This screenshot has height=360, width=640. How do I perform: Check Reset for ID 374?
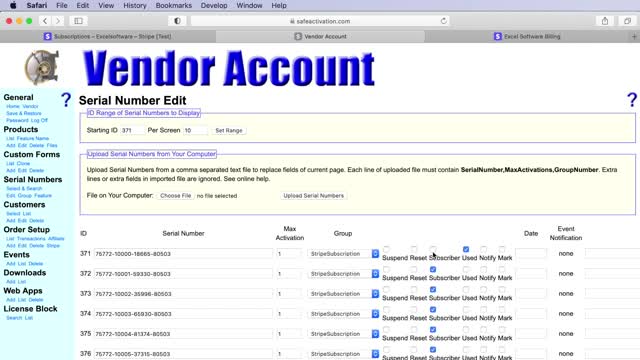pos(414,309)
